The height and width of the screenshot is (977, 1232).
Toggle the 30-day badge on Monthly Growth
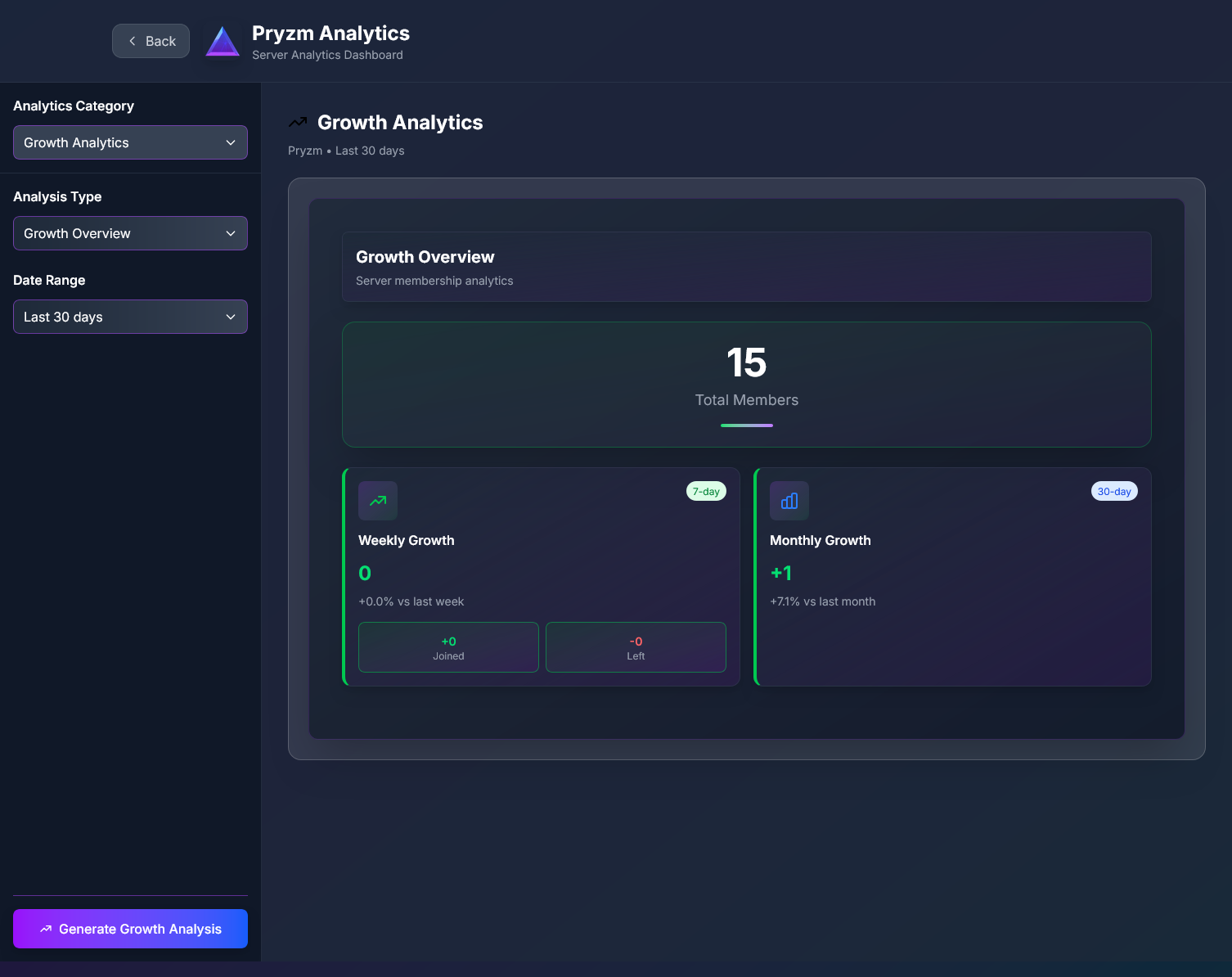[1114, 491]
